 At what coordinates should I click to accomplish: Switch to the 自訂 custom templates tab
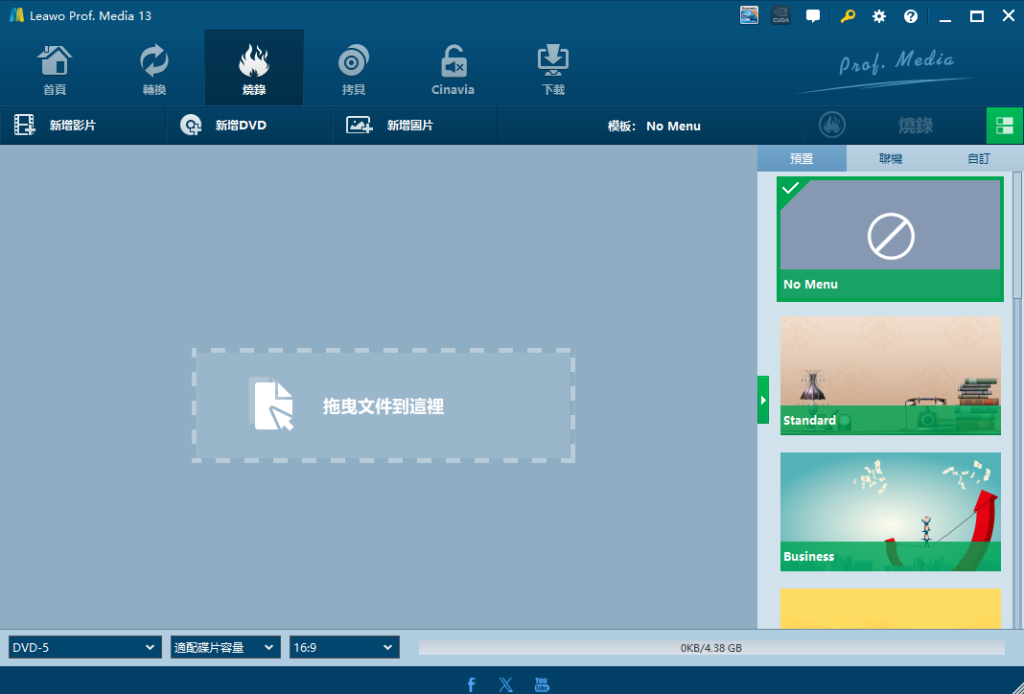(x=978, y=159)
